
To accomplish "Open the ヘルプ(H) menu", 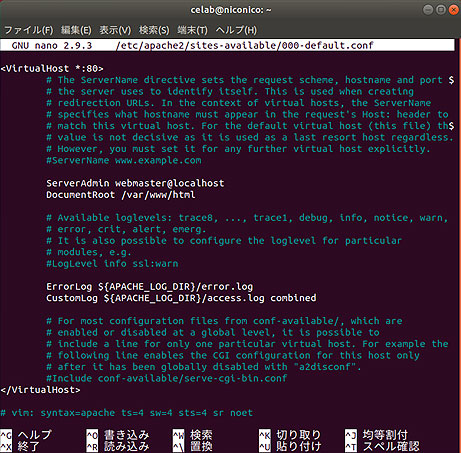I will (236, 30).
